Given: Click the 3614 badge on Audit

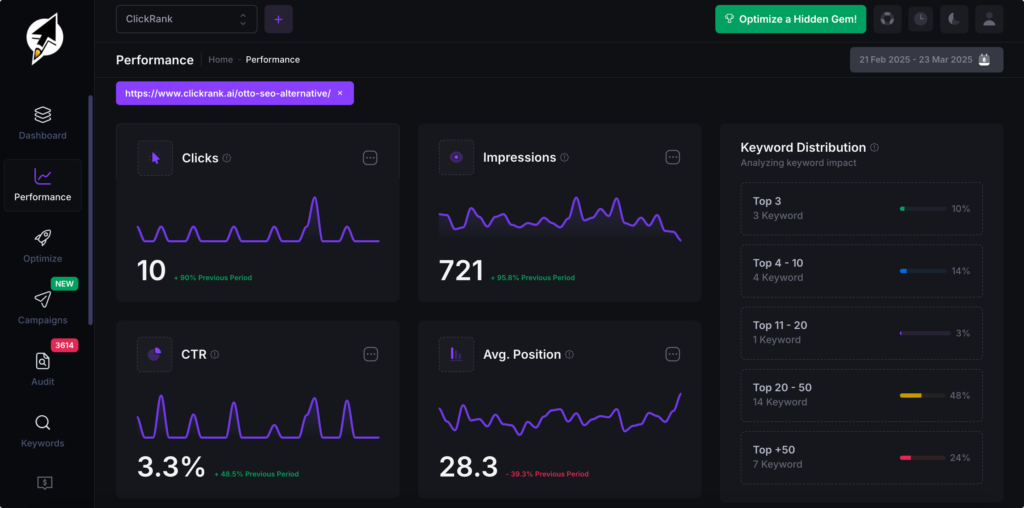Looking at the screenshot, I should coord(65,345).
